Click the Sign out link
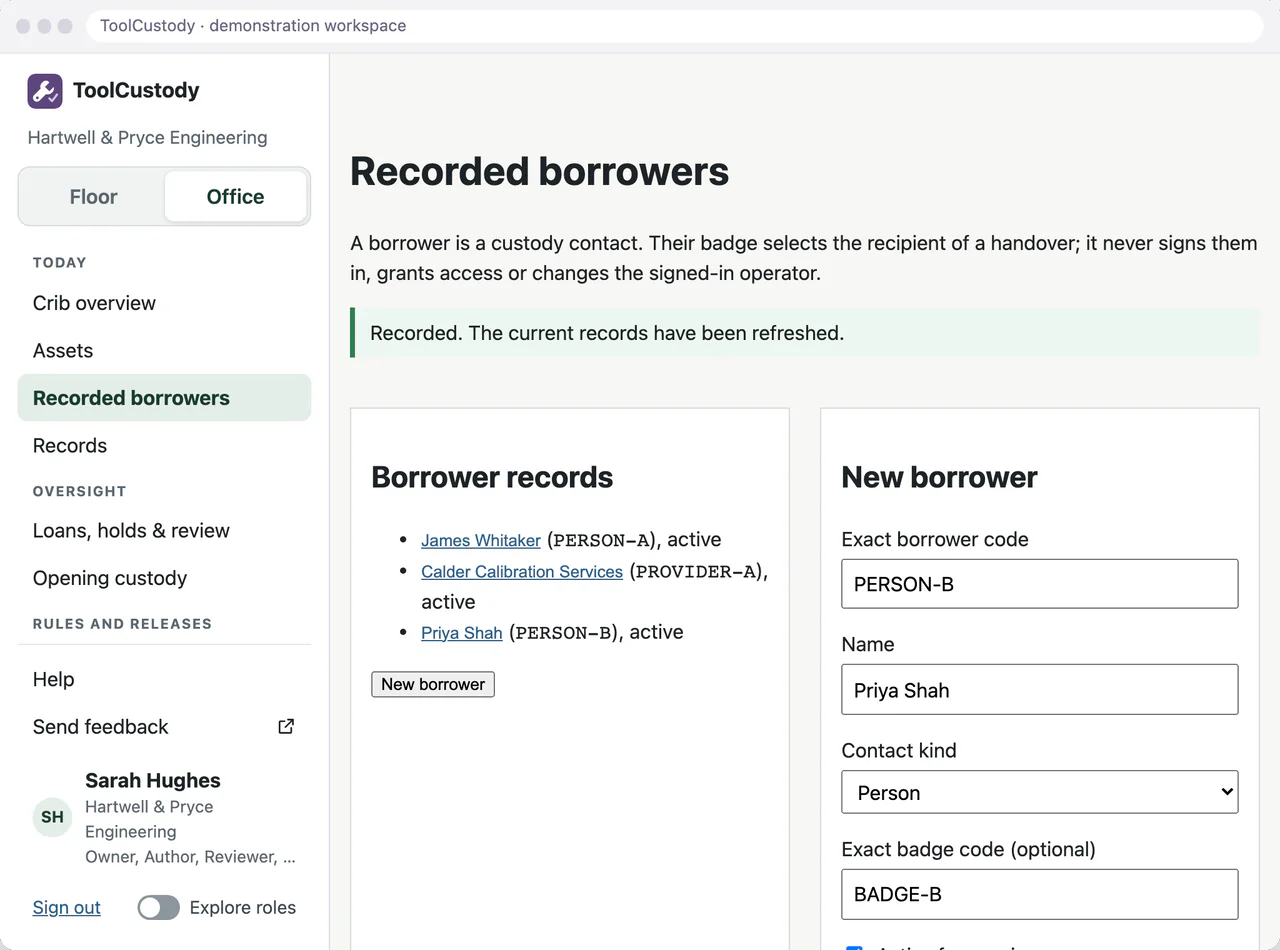This screenshot has height=950, width=1280. tap(67, 908)
